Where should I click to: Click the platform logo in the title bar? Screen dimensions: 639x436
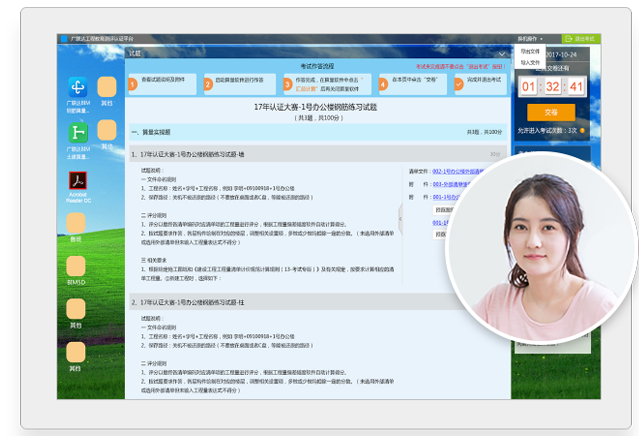pos(64,38)
